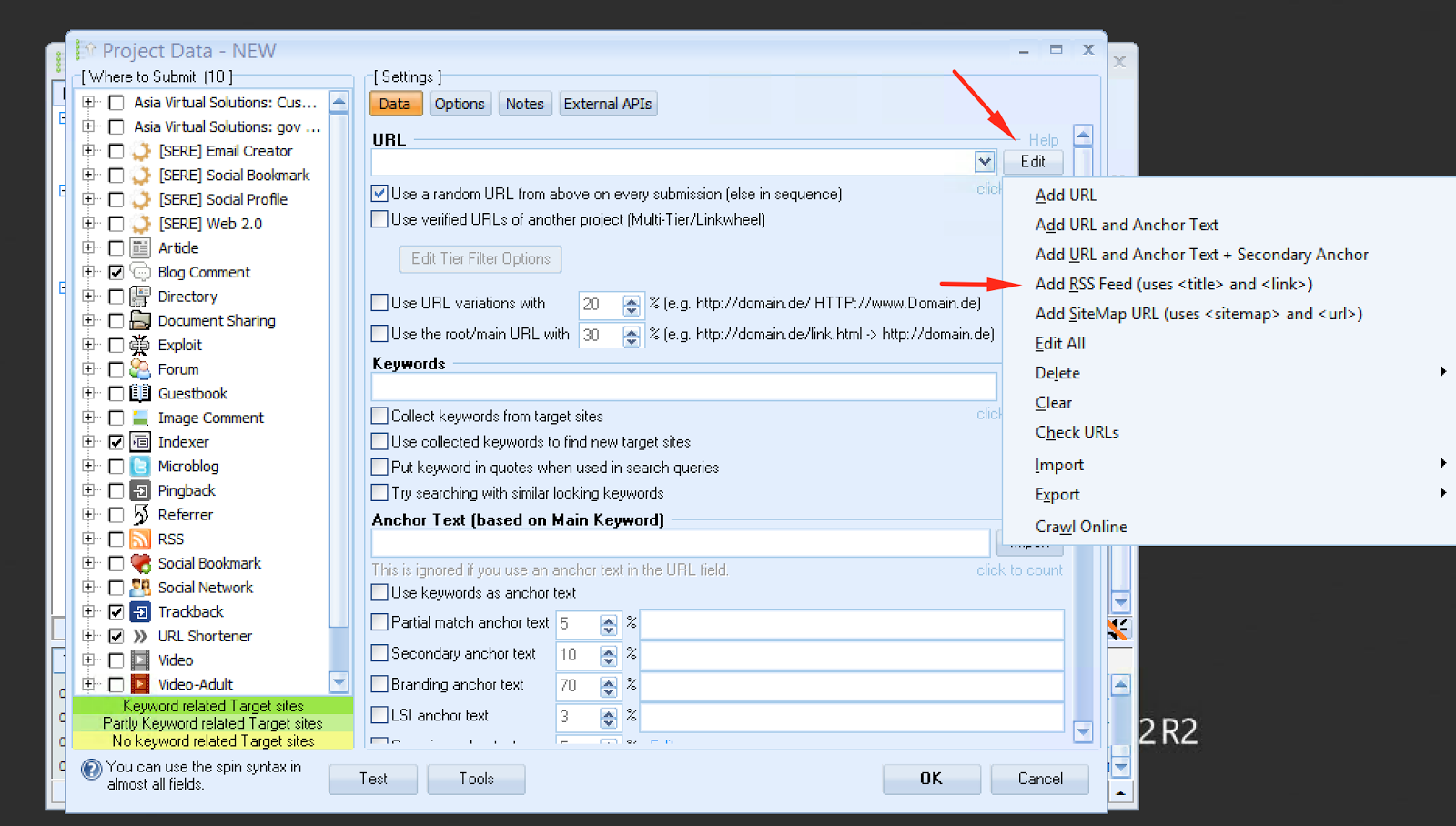1456x826 pixels.
Task: Click the Blog Comment speech bubble icon
Action: pyautogui.click(x=140, y=272)
